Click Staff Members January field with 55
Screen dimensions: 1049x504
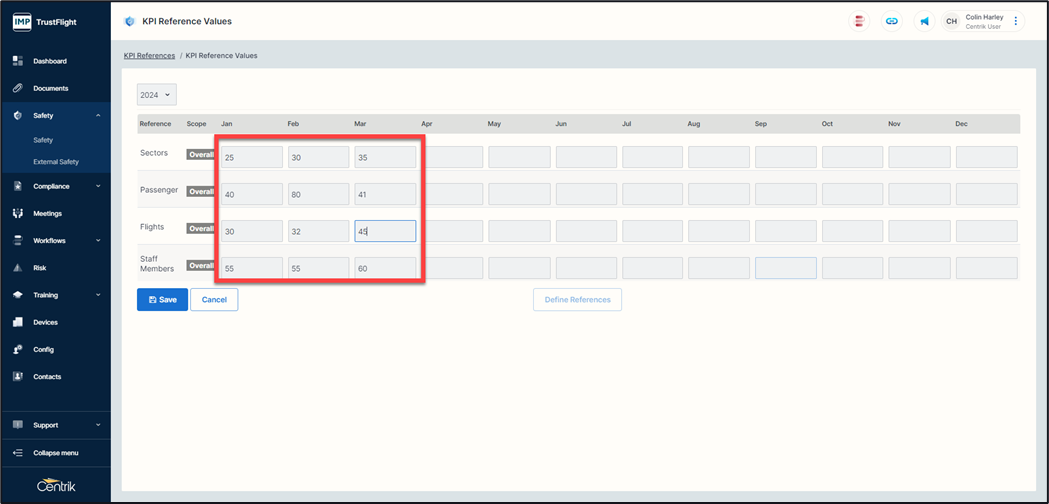point(252,268)
